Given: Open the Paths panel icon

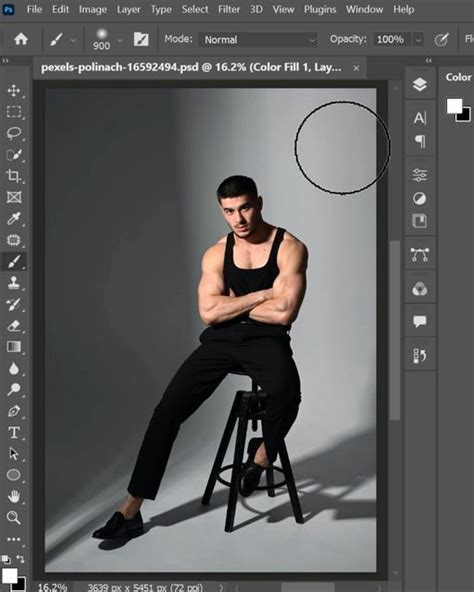Looking at the screenshot, I should (x=420, y=255).
